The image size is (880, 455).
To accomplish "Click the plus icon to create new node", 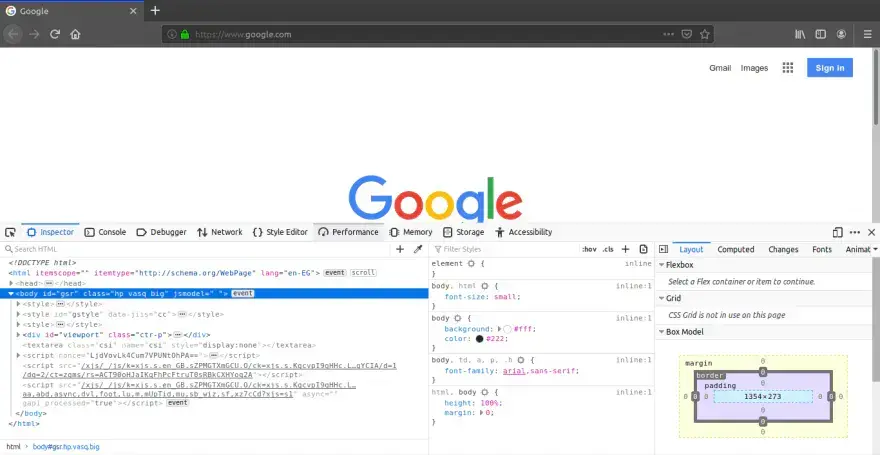I will pyautogui.click(x=400, y=249).
